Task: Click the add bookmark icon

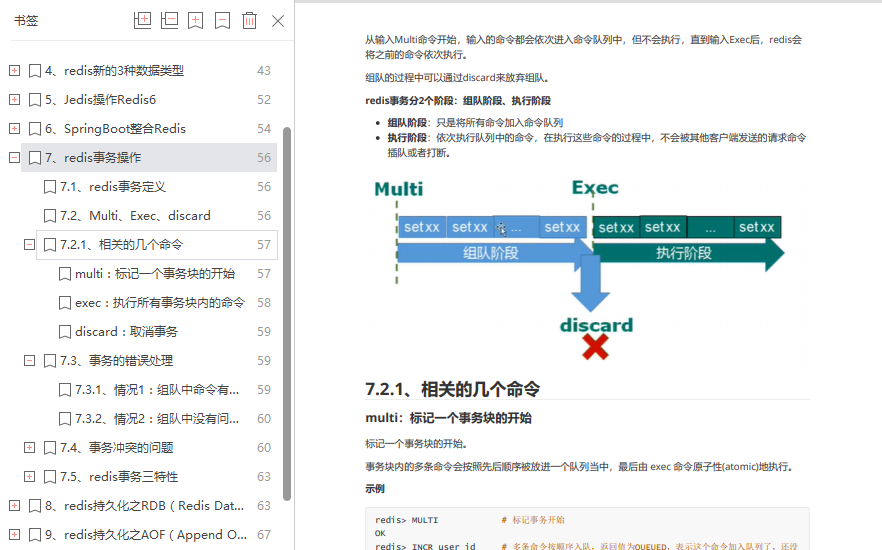Action: 195,21
